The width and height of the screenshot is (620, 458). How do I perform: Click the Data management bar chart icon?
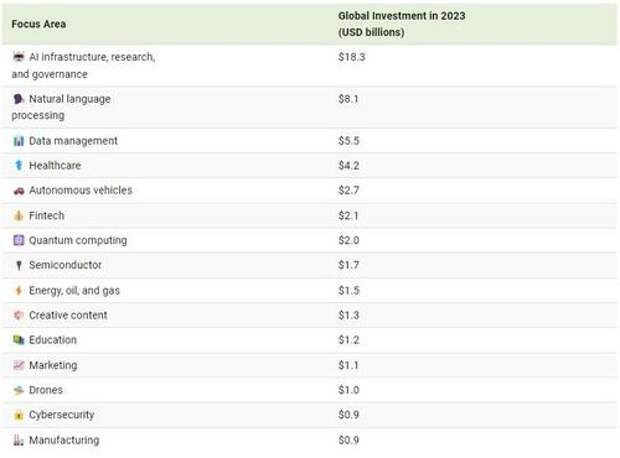click(19, 141)
